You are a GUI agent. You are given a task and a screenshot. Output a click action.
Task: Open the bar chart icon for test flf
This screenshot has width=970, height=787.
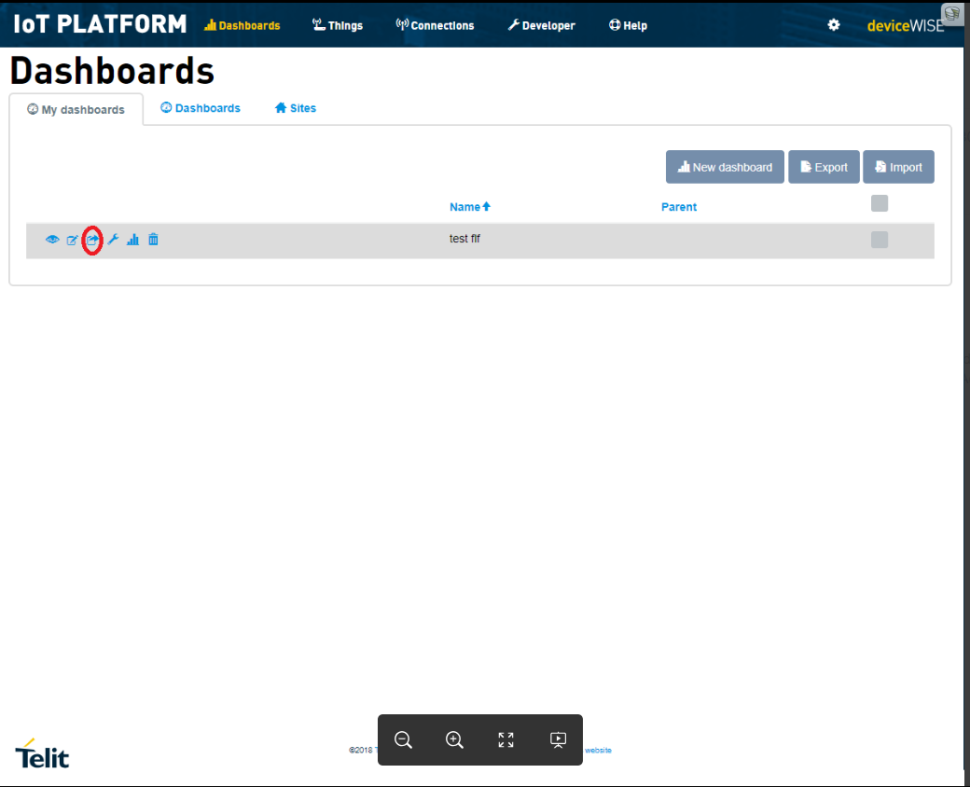(x=132, y=239)
